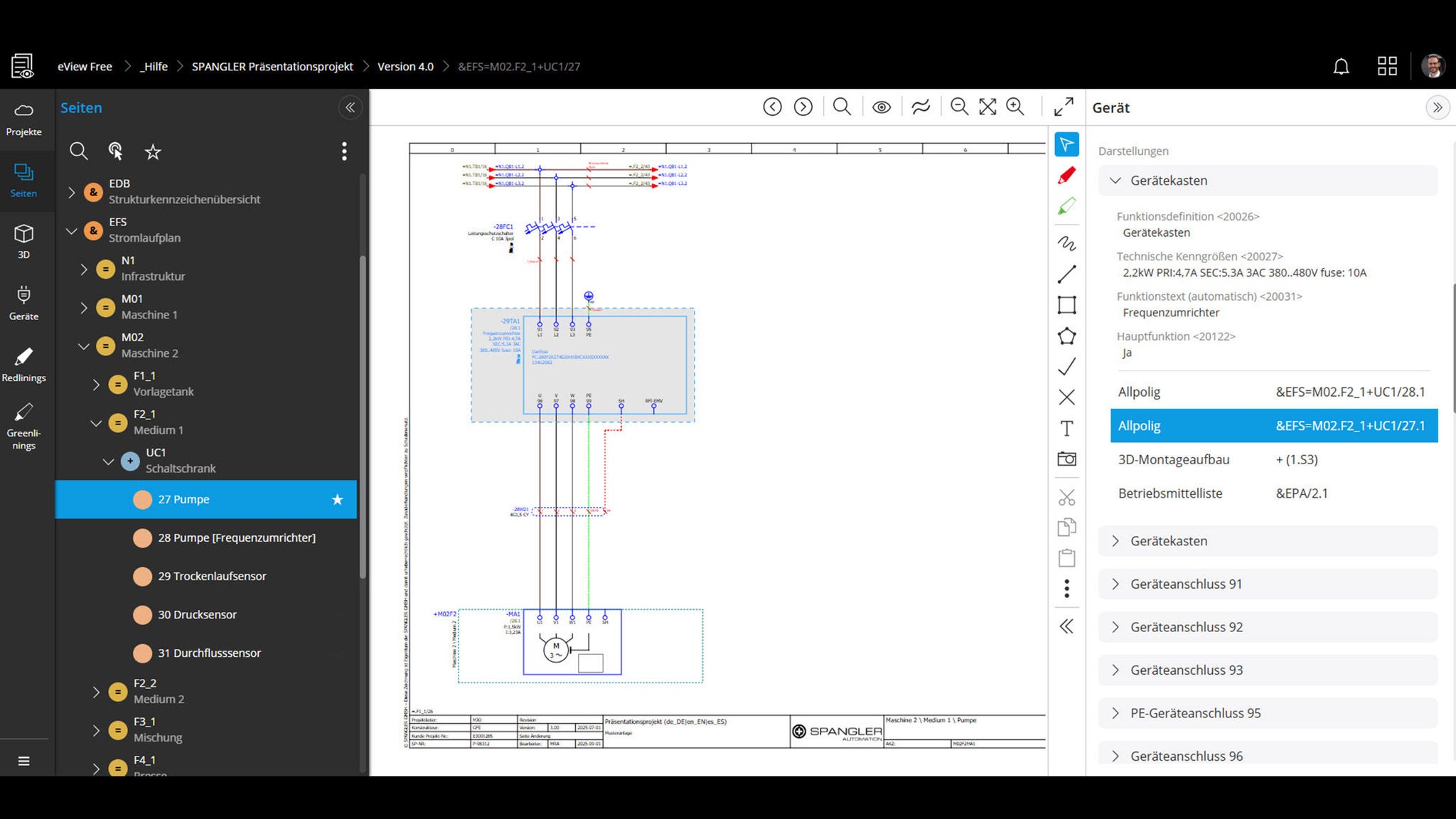Toggle favorite star on 27 Pumpe

point(337,499)
